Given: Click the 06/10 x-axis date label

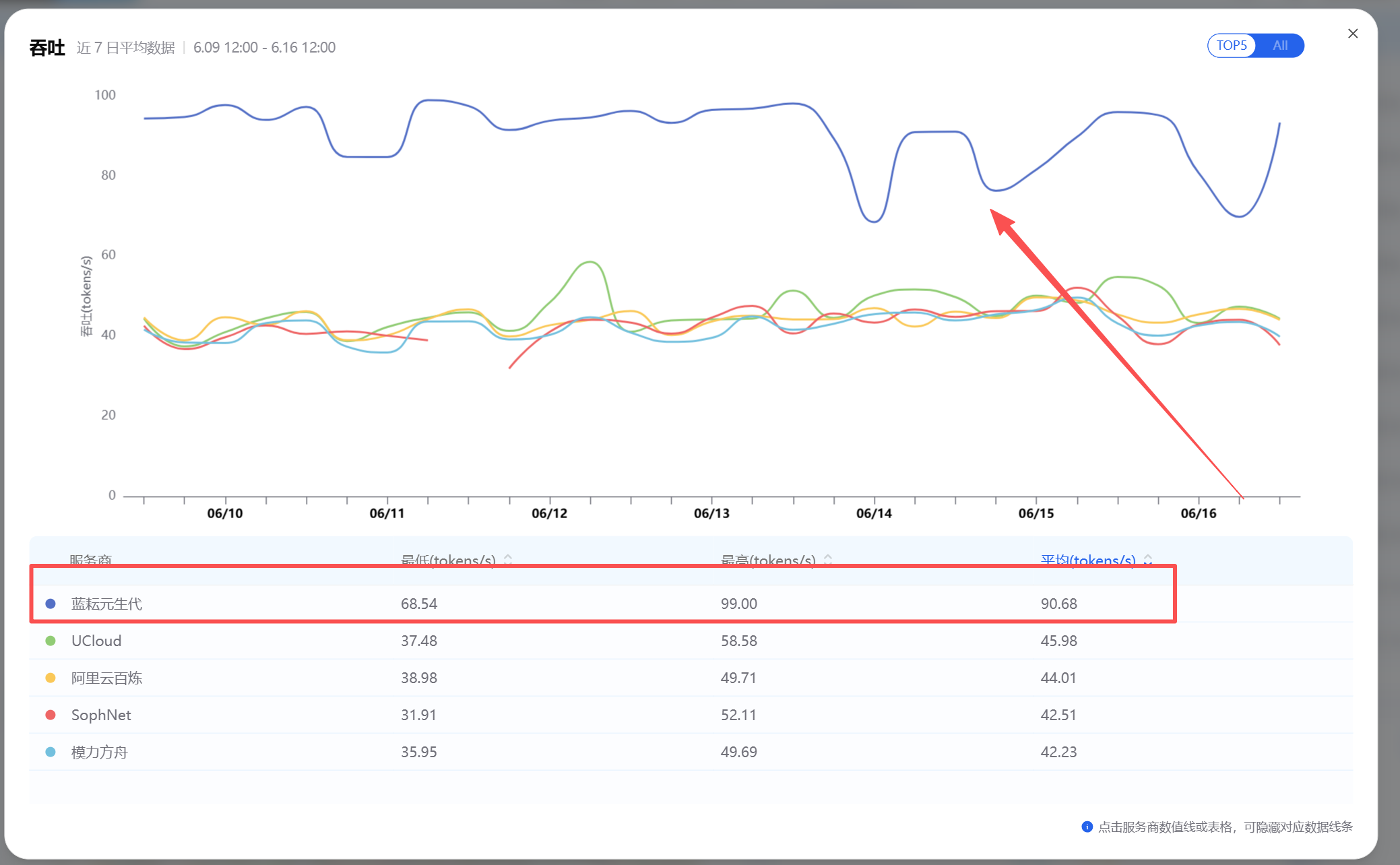Looking at the screenshot, I should pos(225,513).
